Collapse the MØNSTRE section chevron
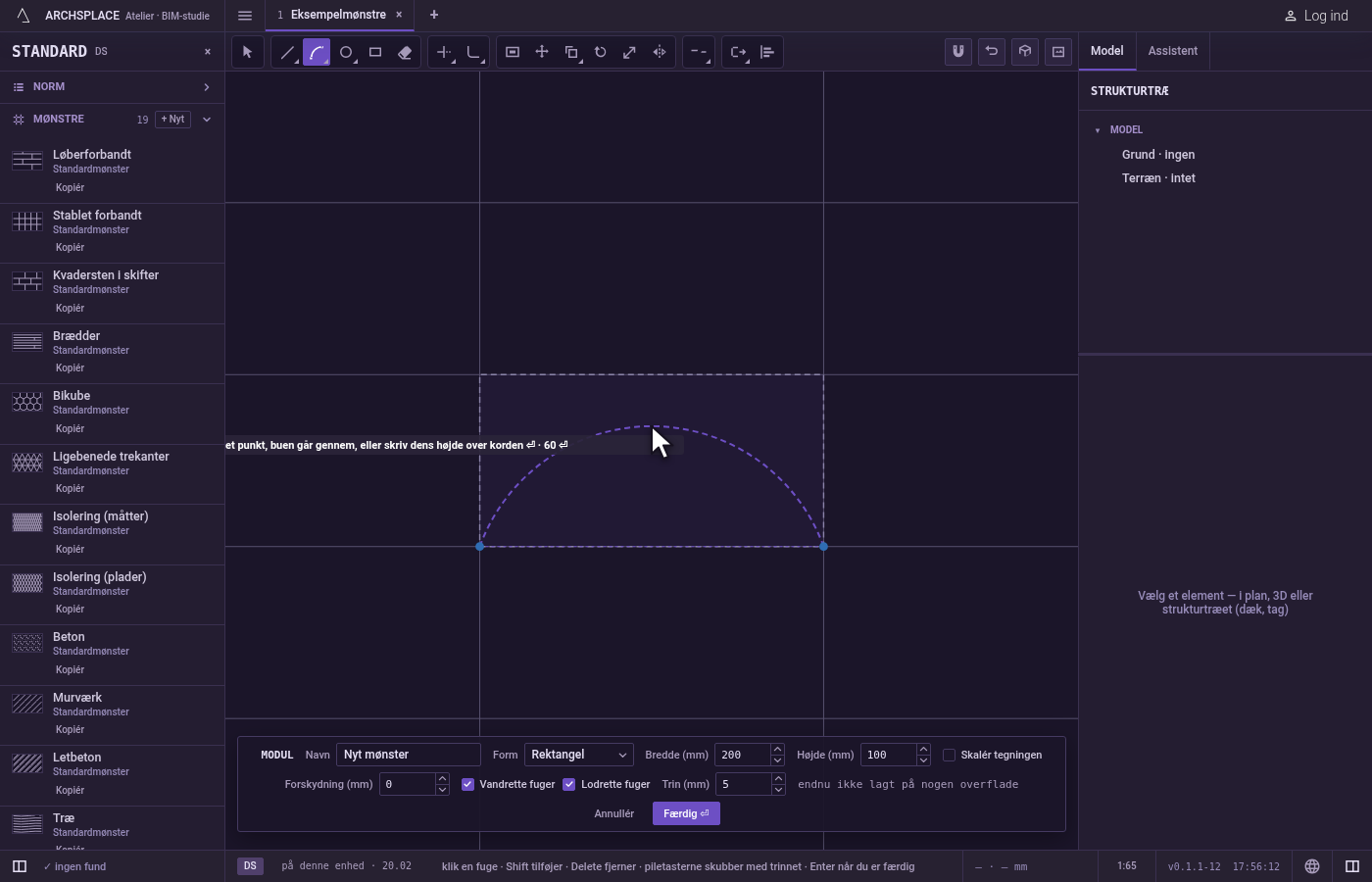The height and width of the screenshot is (882, 1372). [x=207, y=120]
